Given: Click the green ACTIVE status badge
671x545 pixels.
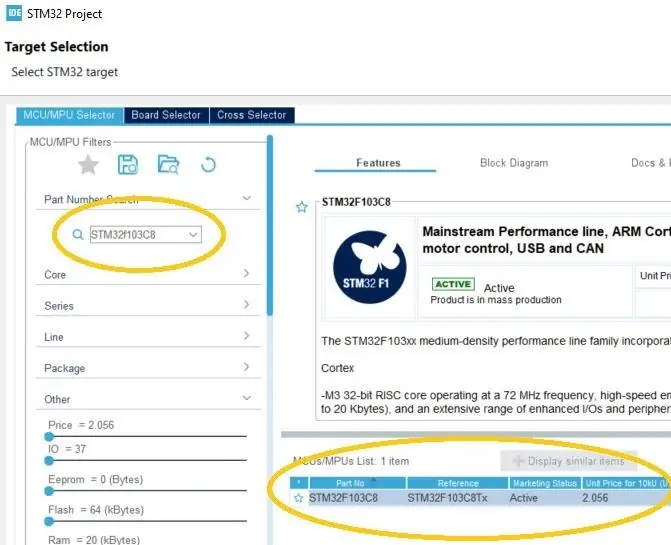Looking at the screenshot, I should 453,284.
